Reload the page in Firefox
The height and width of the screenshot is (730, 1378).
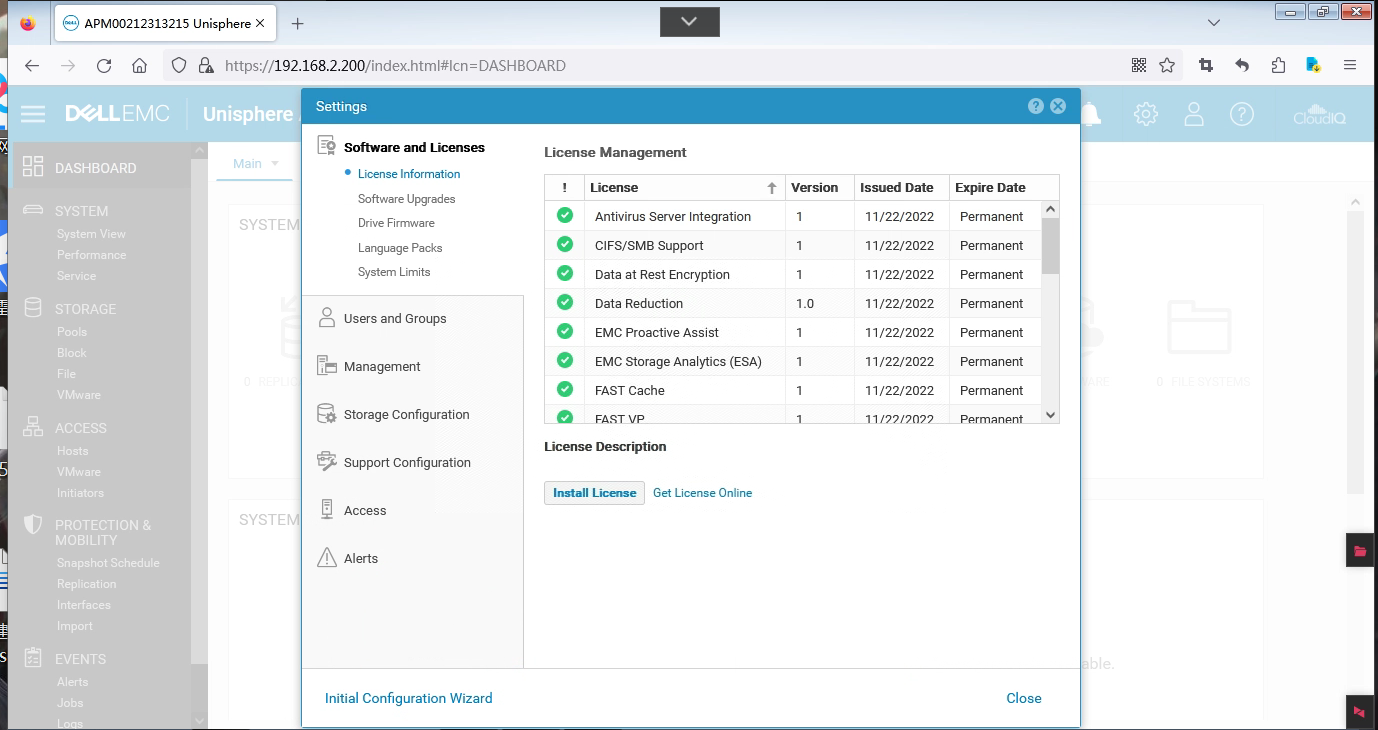[104, 65]
